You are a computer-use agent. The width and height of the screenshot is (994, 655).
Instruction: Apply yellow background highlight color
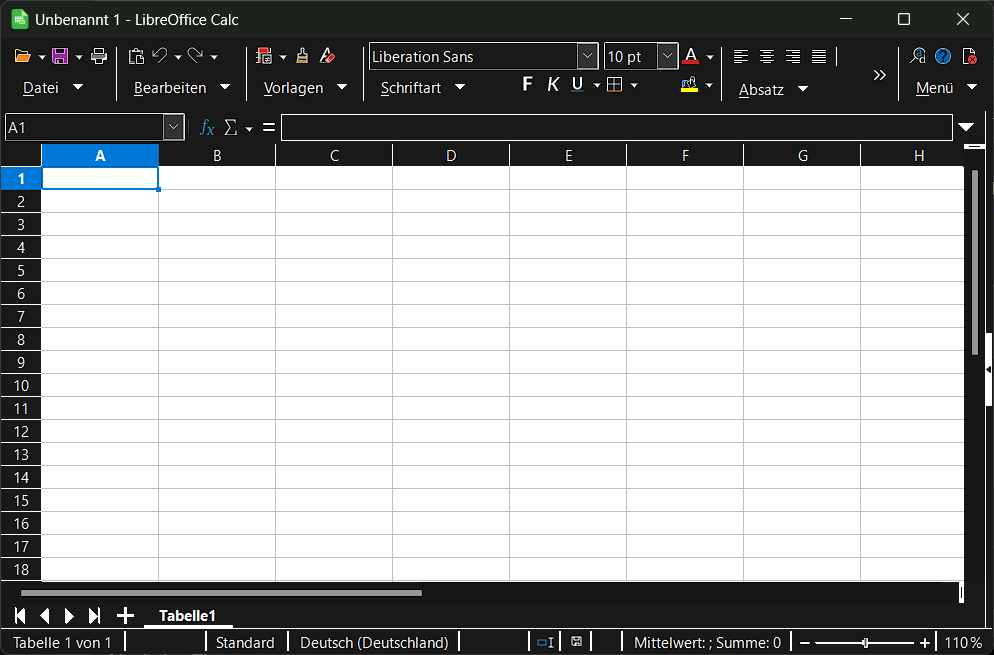(689, 85)
